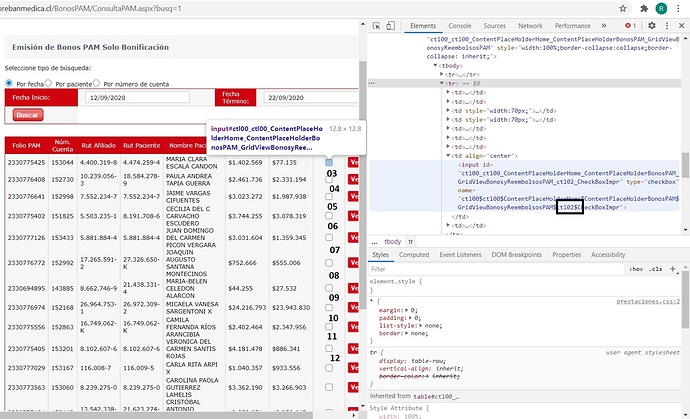
Task: Expand the border property value
Action: point(407,333)
